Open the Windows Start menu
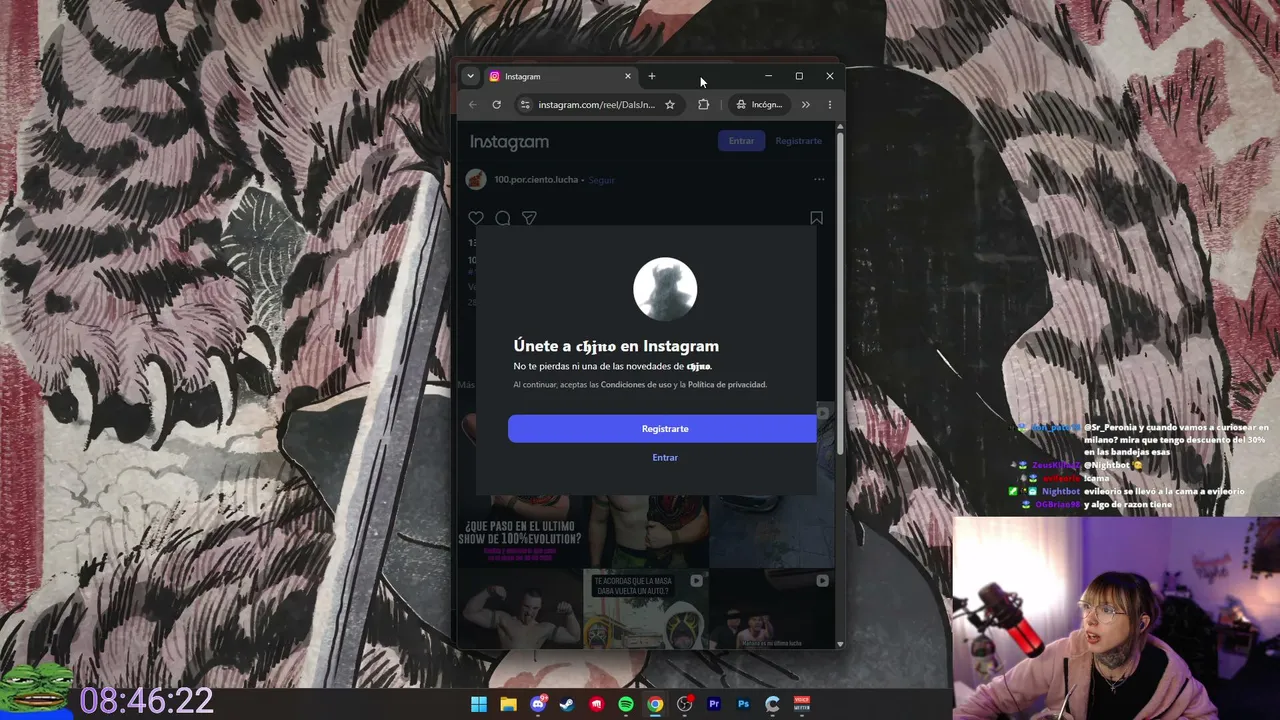 pyautogui.click(x=479, y=704)
